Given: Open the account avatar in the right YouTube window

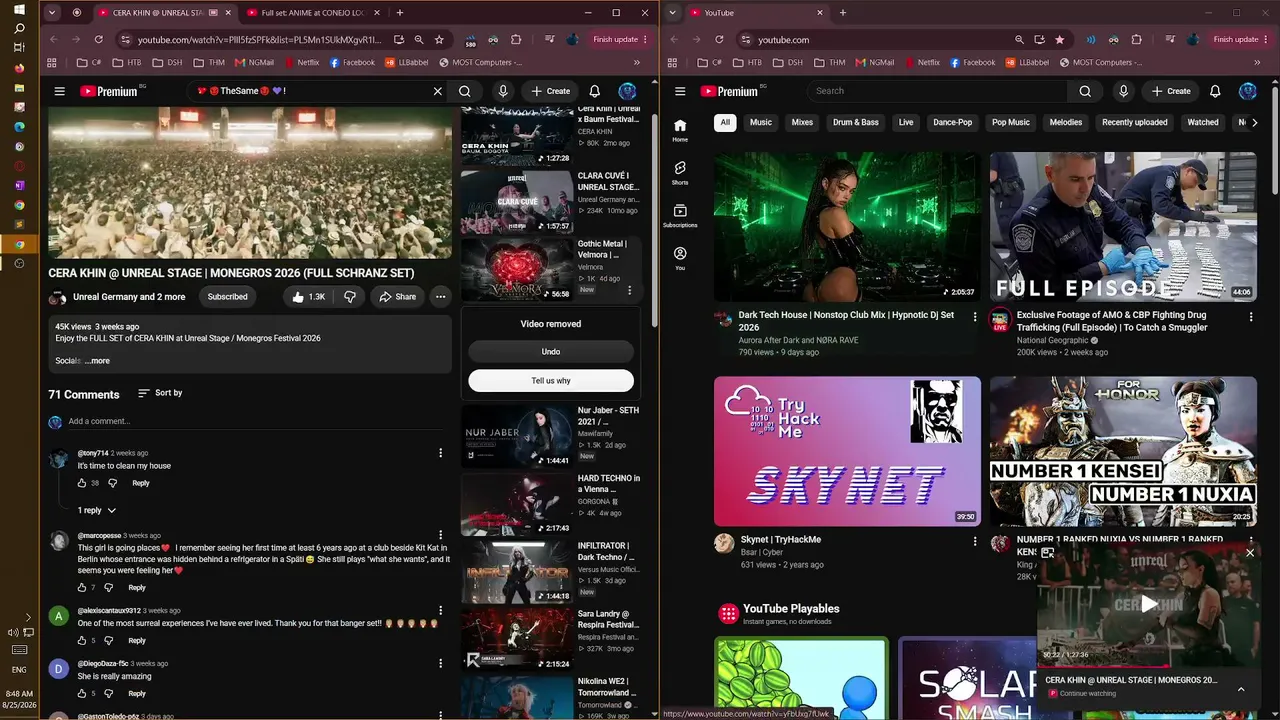Looking at the screenshot, I should pyautogui.click(x=1248, y=91).
